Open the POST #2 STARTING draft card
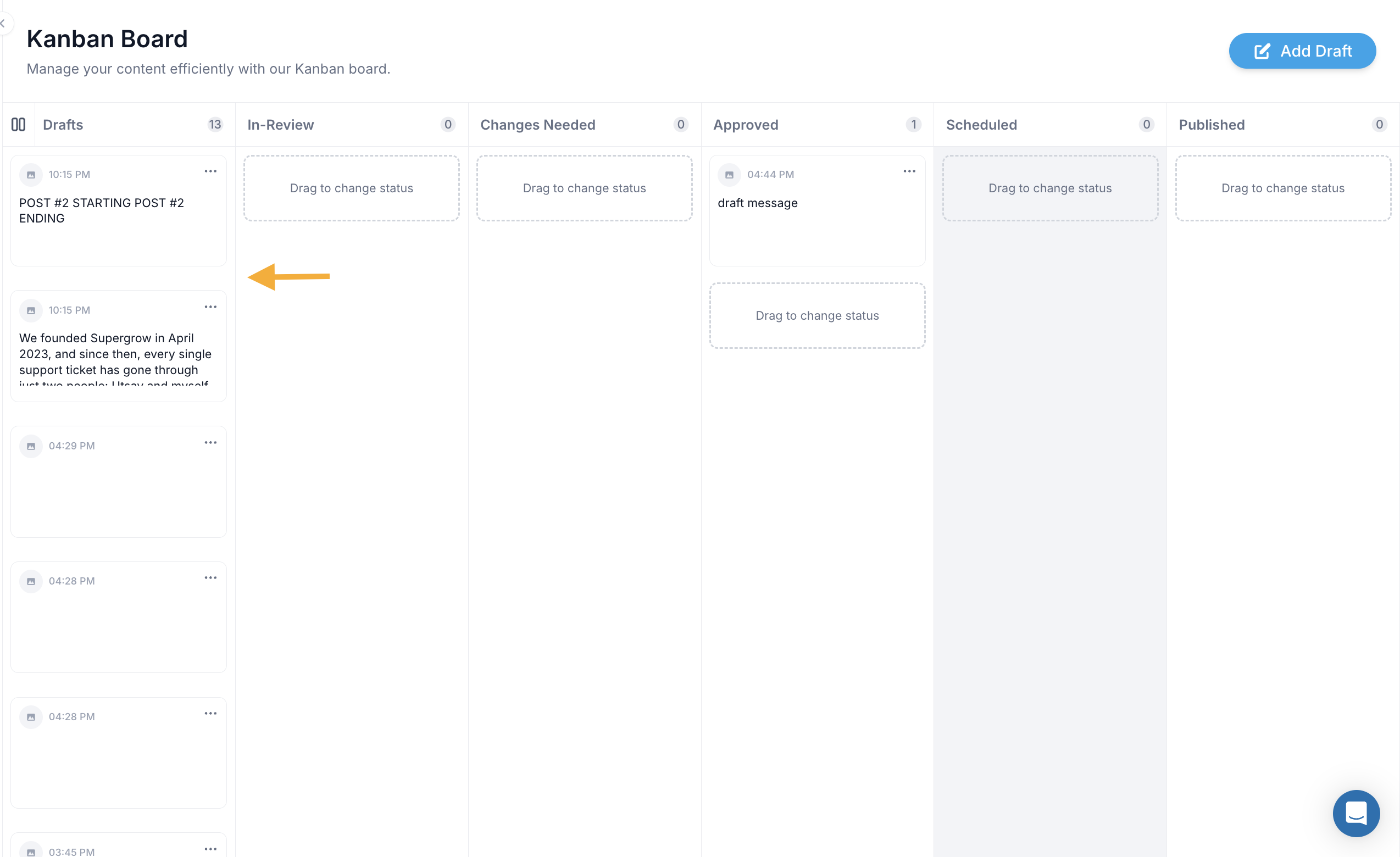Image resolution: width=1400 pixels, height=857 pixels. pyautogui.click(x=119, y=211)
